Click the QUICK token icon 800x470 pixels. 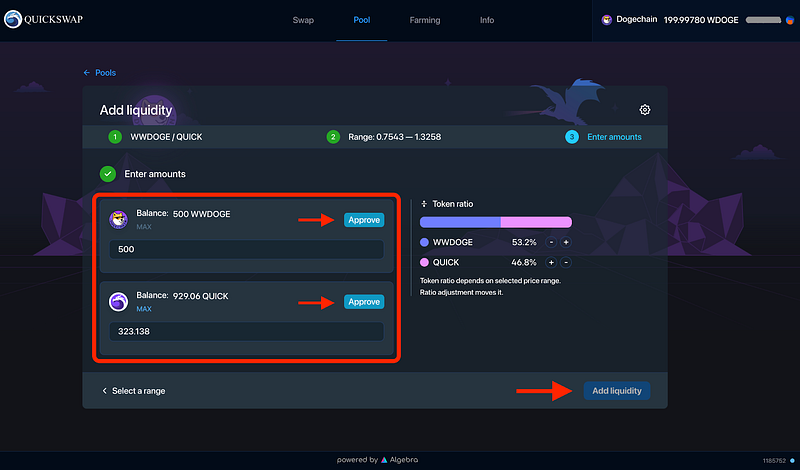[118, 302]
